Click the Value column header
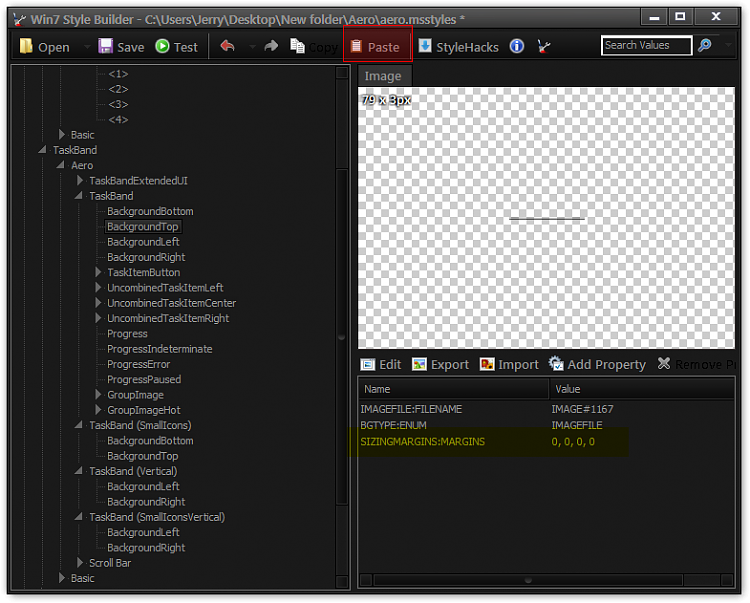Screen dimensions: 750x603 pos(641,389)
